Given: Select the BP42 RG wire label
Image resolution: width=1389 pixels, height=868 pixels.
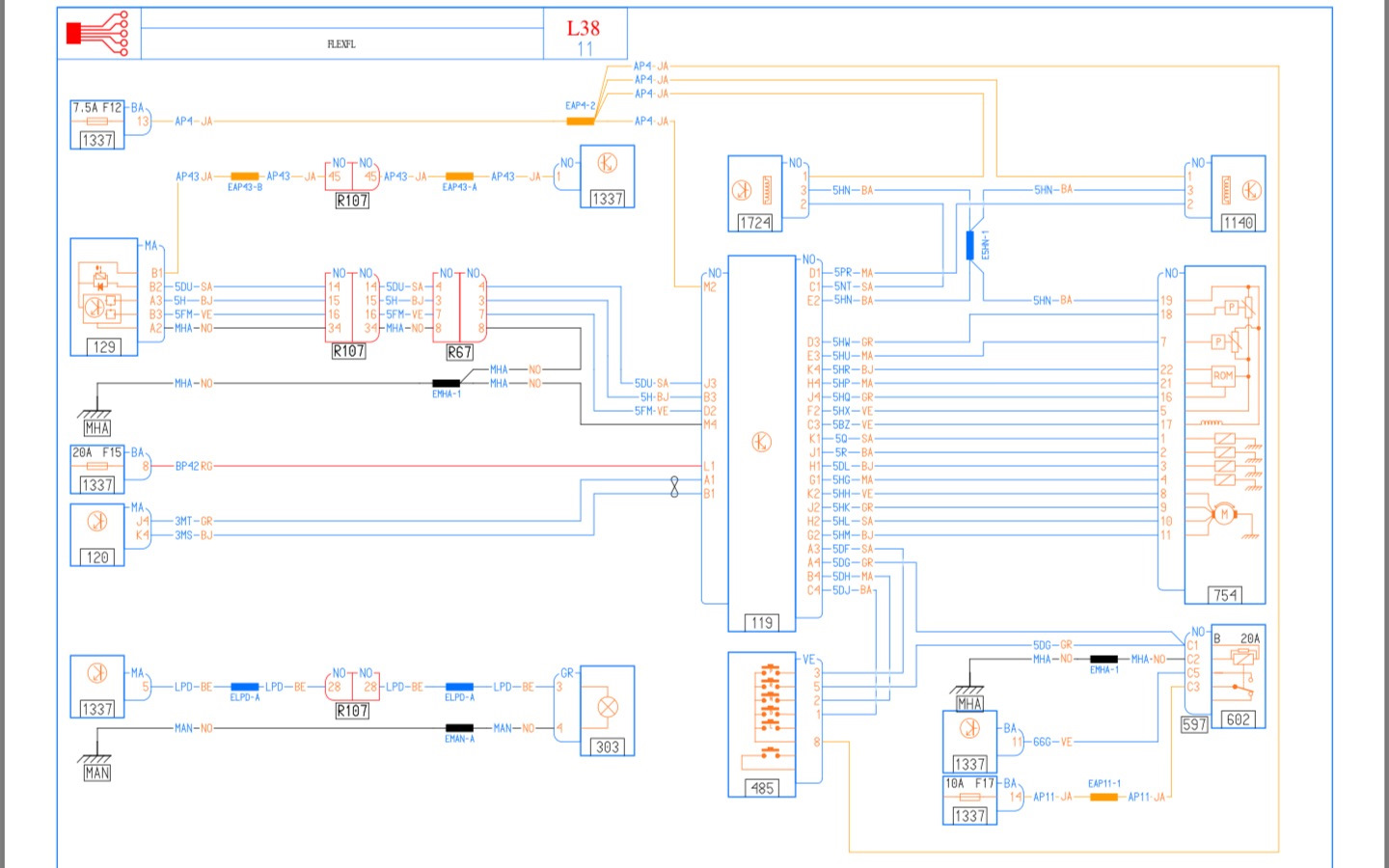Looking at the screenshot, I should tap(194, 466).
